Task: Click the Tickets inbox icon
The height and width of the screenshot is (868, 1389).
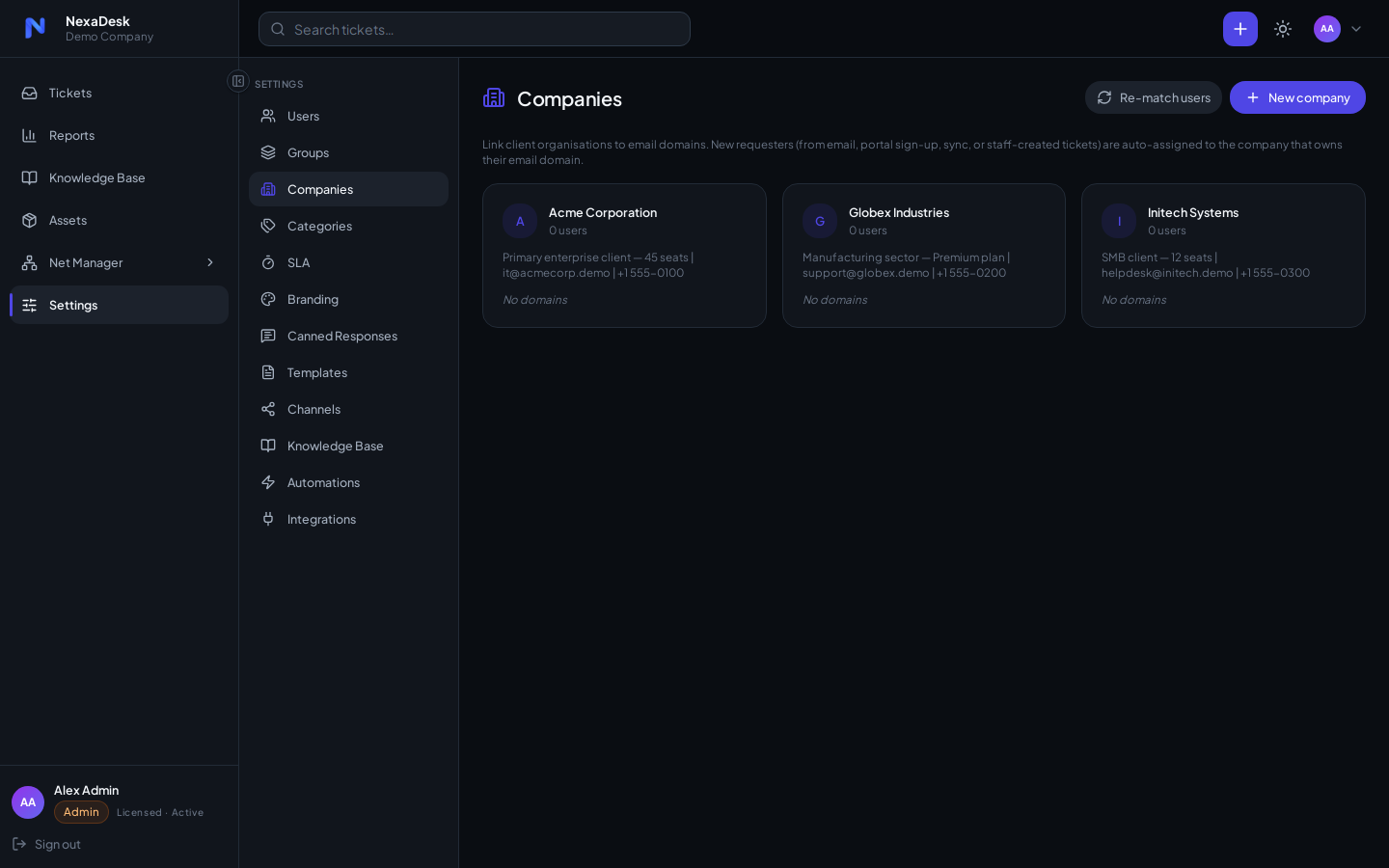Action: pos(30,93)
